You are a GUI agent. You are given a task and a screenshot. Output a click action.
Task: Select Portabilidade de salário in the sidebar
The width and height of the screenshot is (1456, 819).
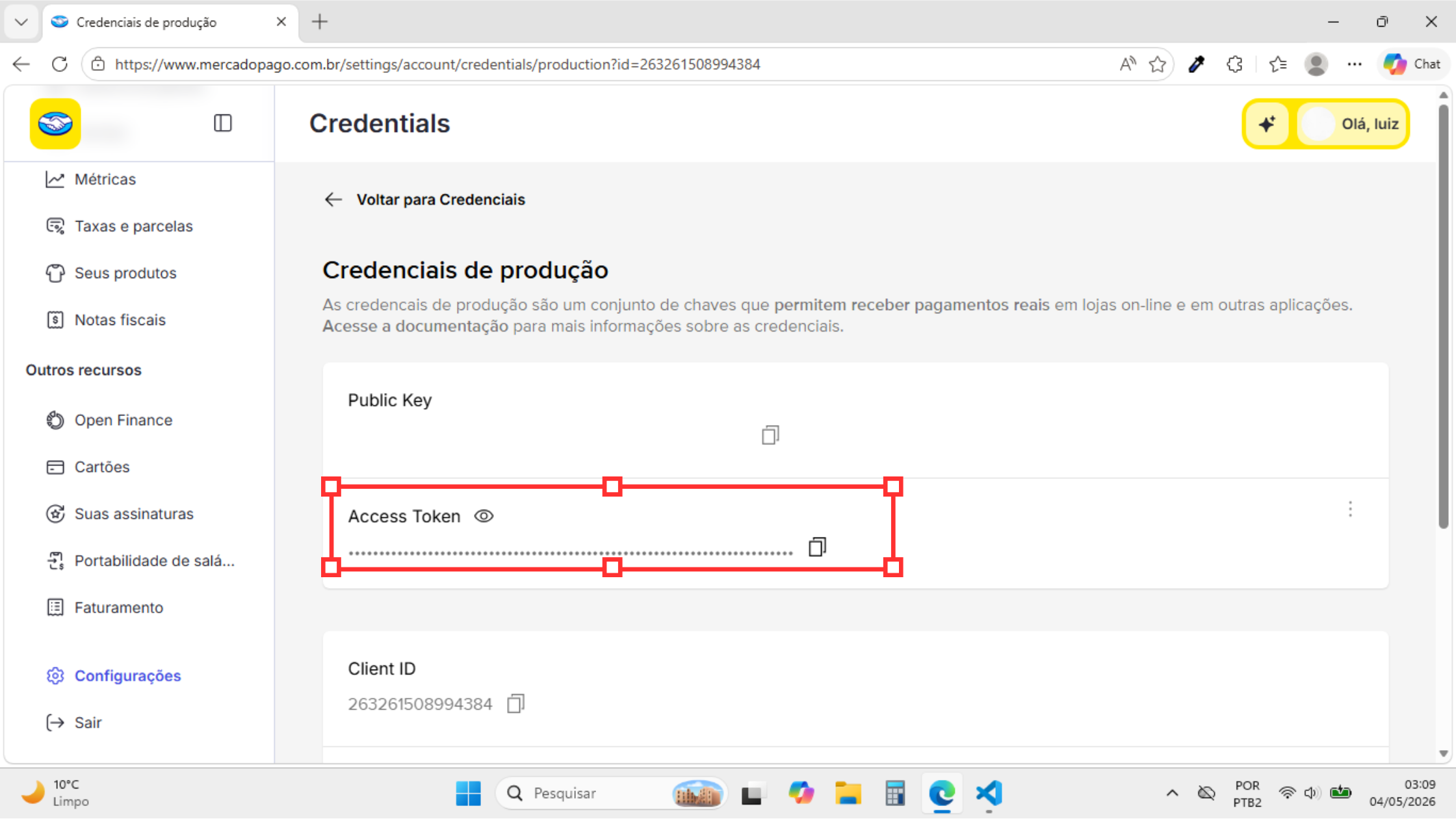[x=140, y=560]
